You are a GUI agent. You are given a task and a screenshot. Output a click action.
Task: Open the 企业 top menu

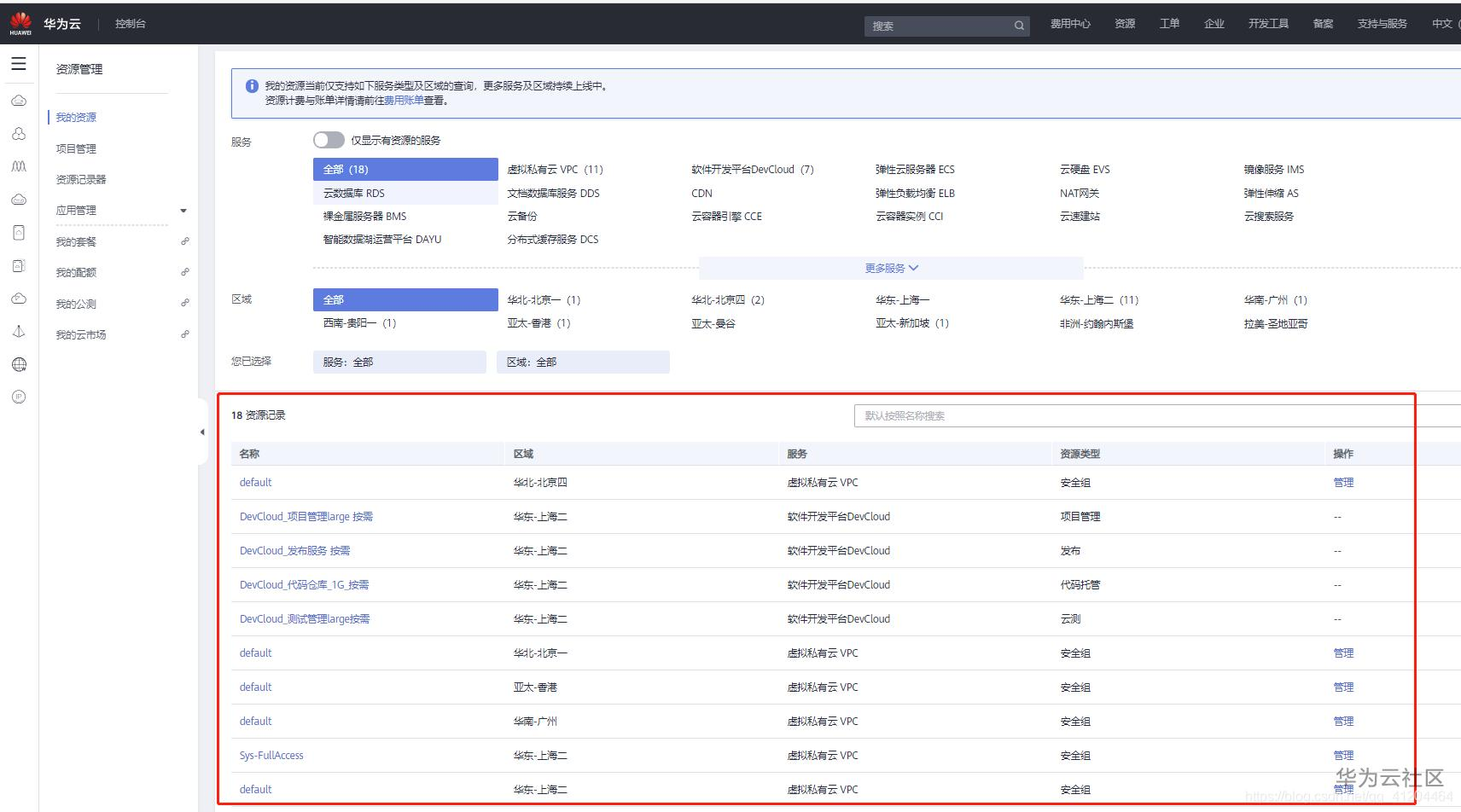pyautogui.click(x=1214, y=24)
